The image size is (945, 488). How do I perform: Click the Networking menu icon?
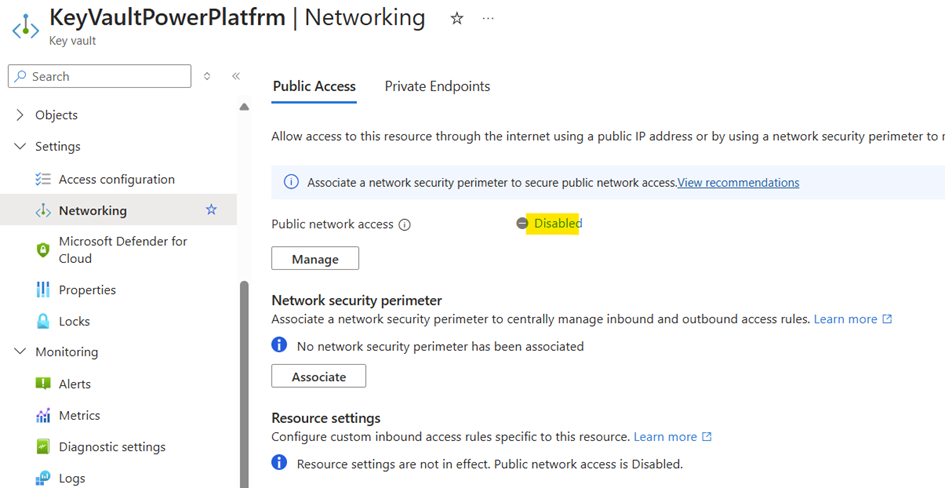pos(43,211)
